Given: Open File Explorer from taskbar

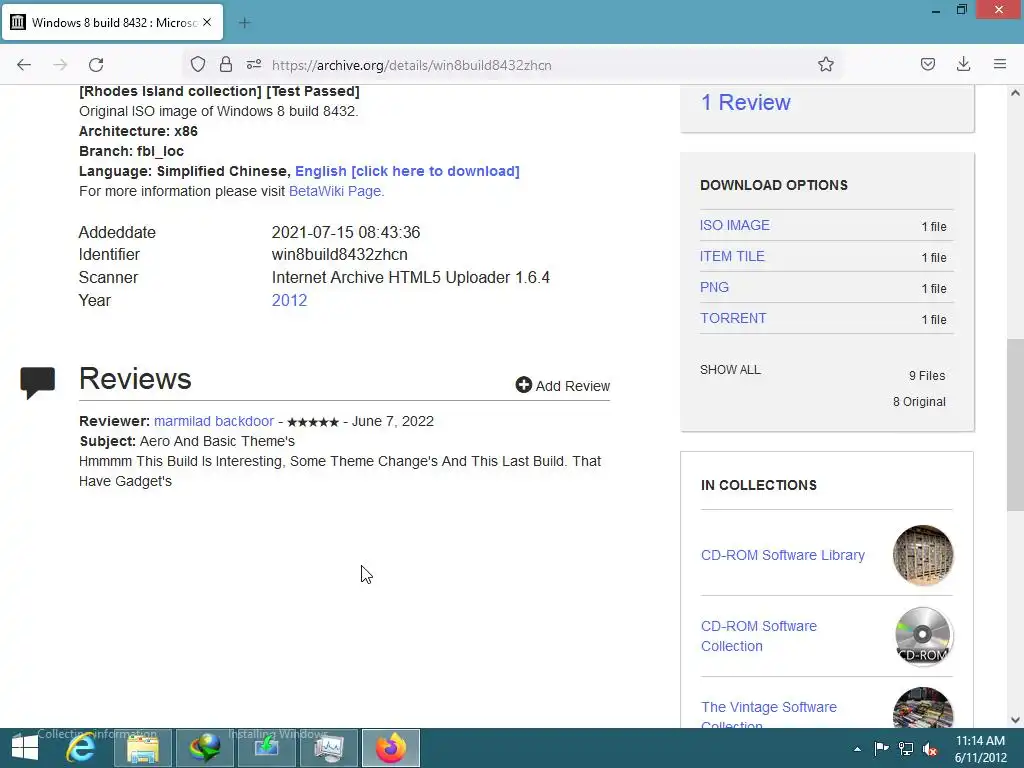Looking at the screenshot, I should click(143, 748).
